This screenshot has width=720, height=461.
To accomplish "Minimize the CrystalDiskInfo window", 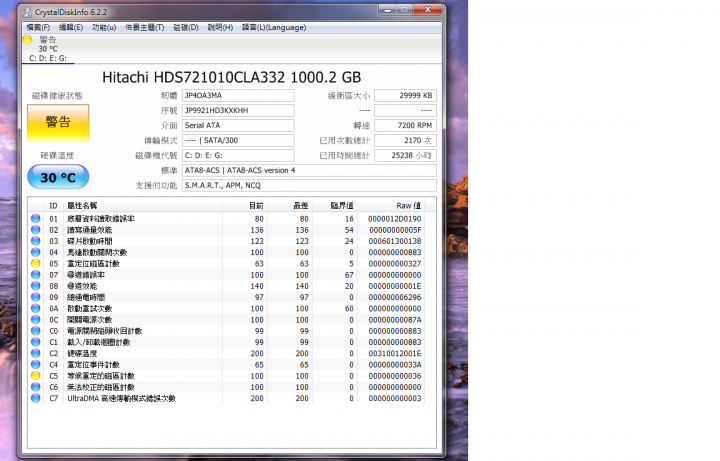I will pyautogui.click(x=387, y=10).
